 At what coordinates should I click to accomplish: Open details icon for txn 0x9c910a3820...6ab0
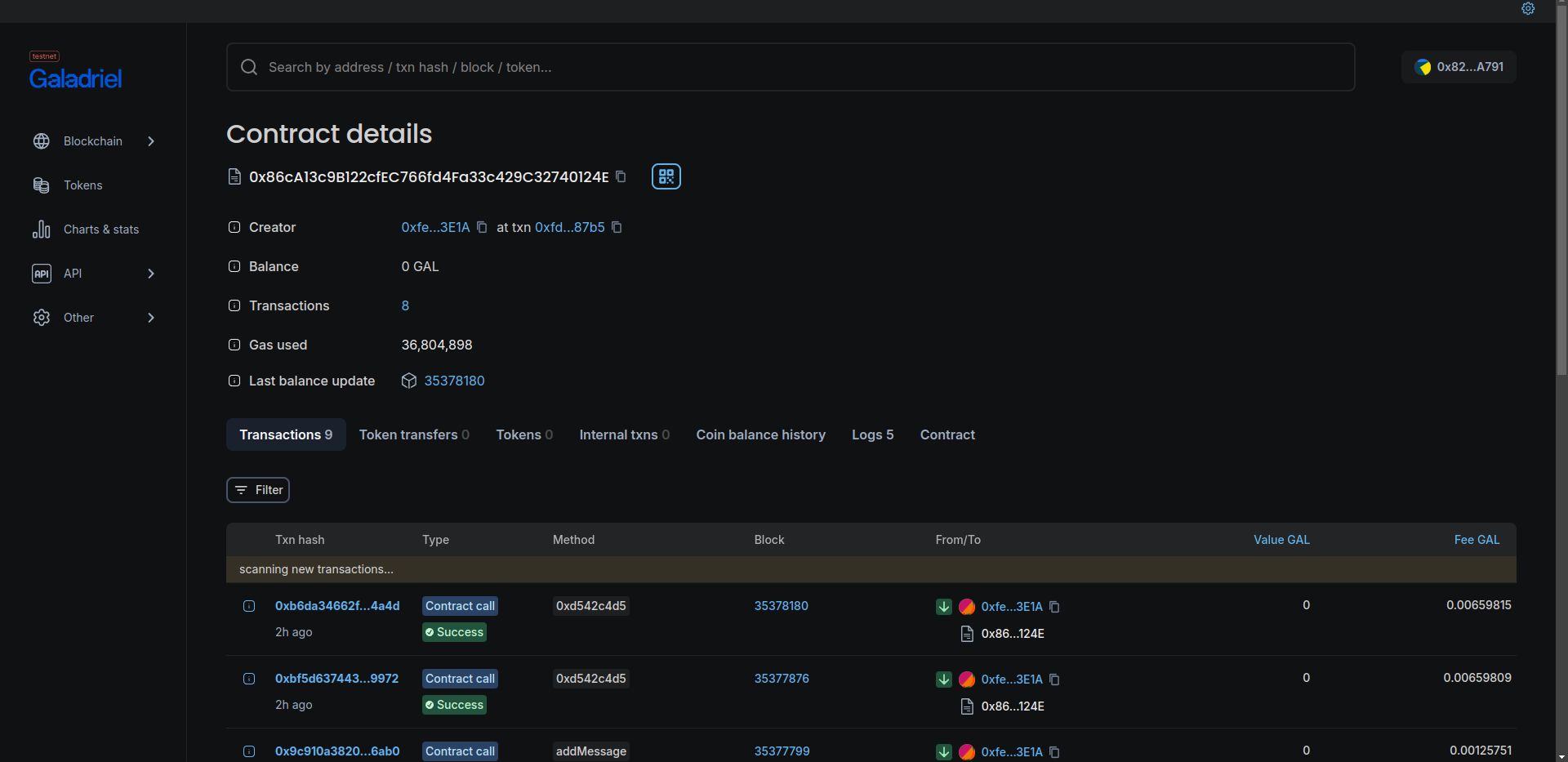click(249, 751)
